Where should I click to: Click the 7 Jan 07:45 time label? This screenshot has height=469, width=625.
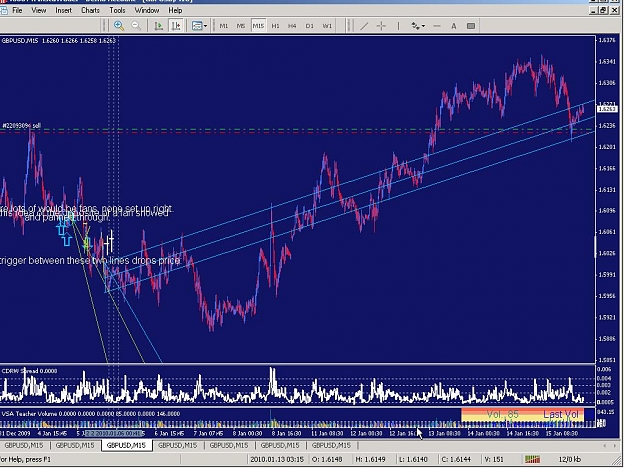(x=210, y=433)
